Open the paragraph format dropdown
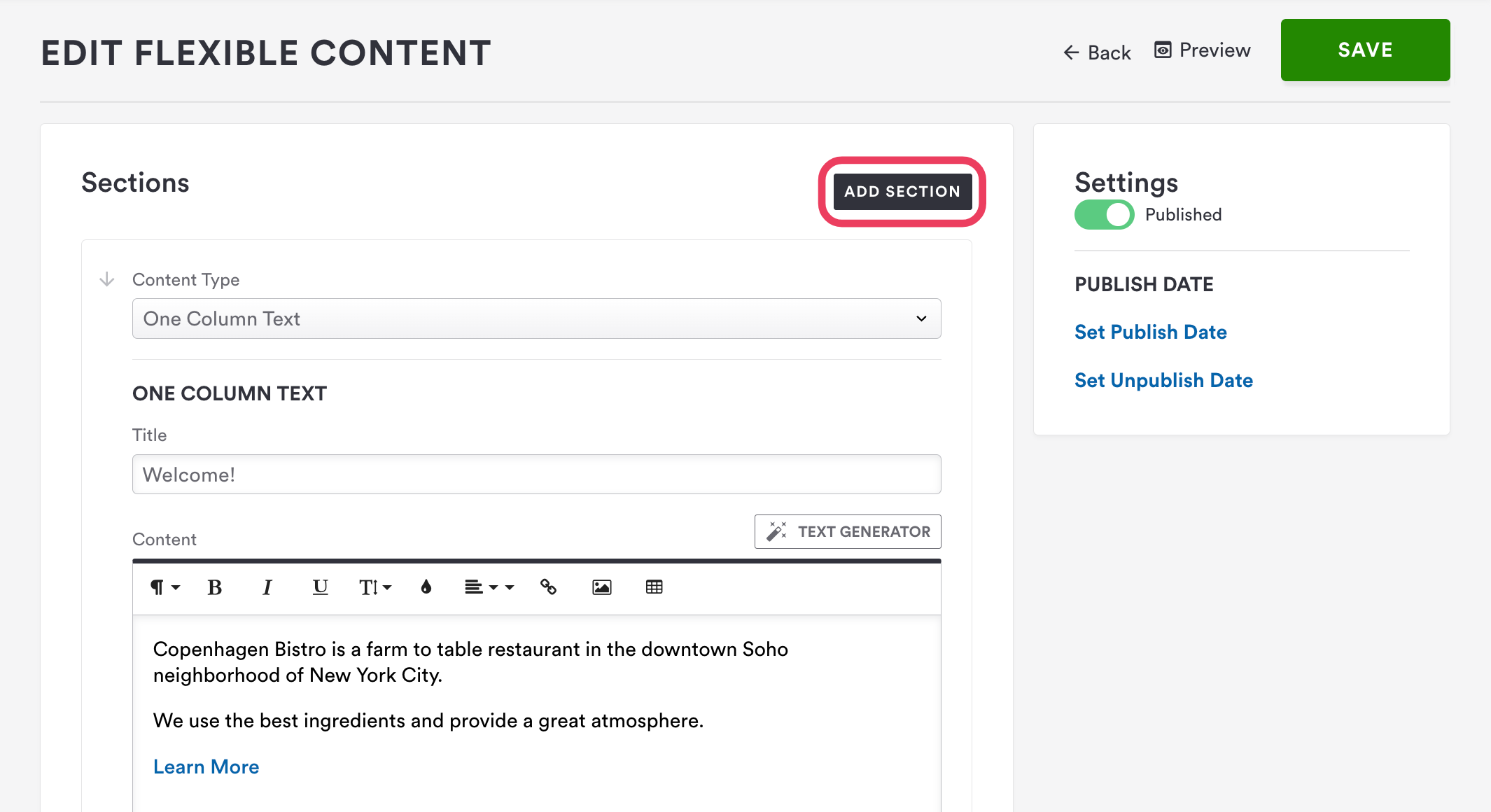Viewport: 1491px width, 812px height. (x=164, y=587)
